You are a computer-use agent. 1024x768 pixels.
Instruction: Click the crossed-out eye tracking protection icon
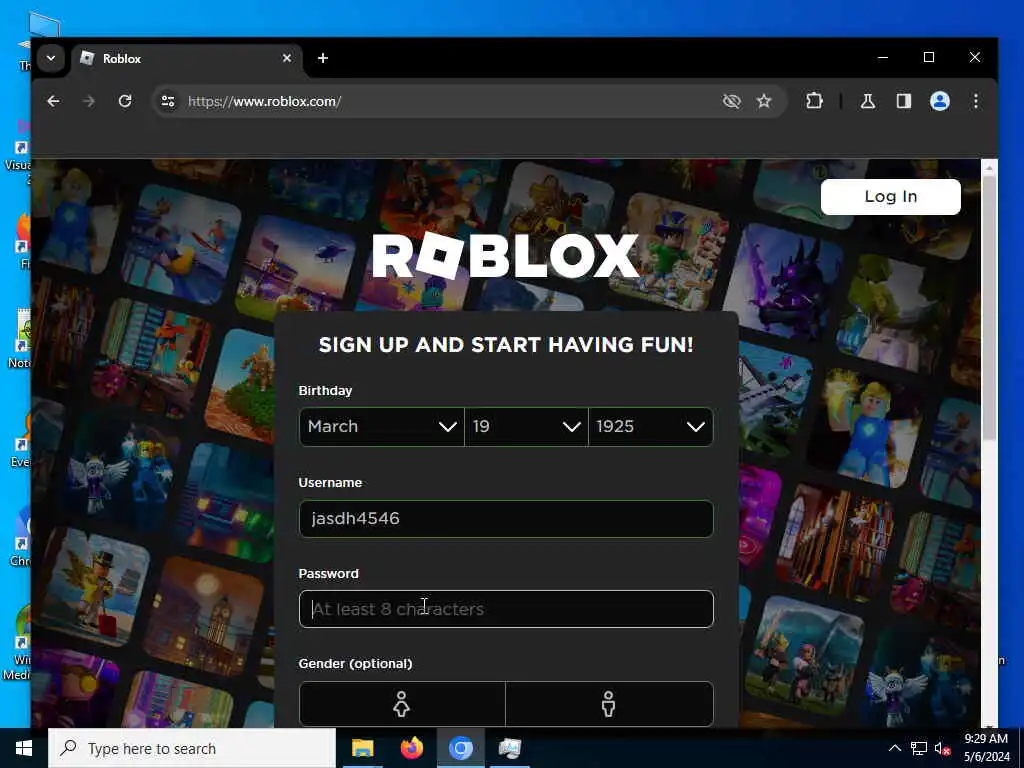pos(731,101)
